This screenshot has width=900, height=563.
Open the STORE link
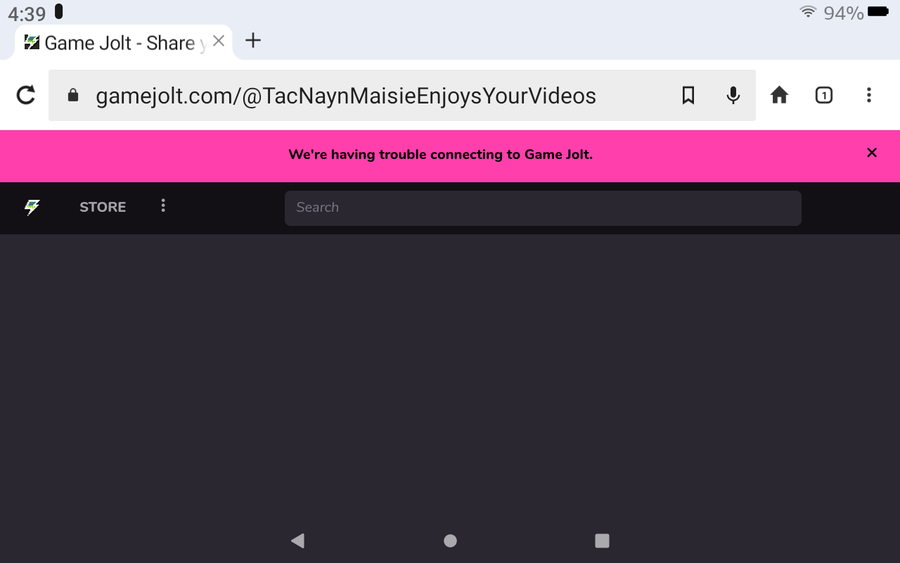pos(103,207)
